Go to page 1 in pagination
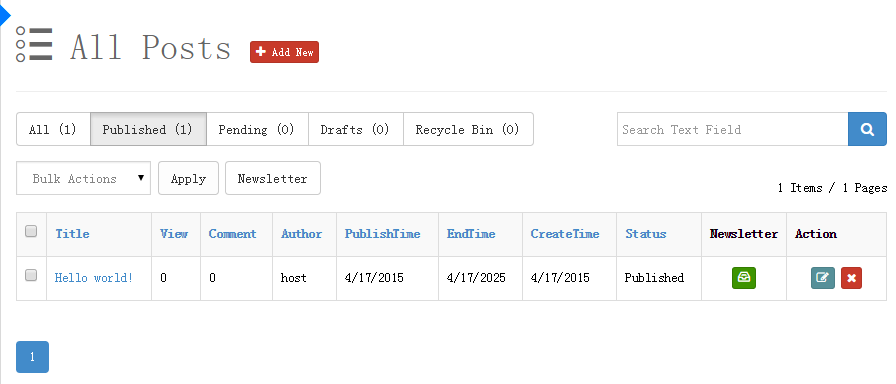Viewport: 896px width, 384px height. [x=32, y=357]
